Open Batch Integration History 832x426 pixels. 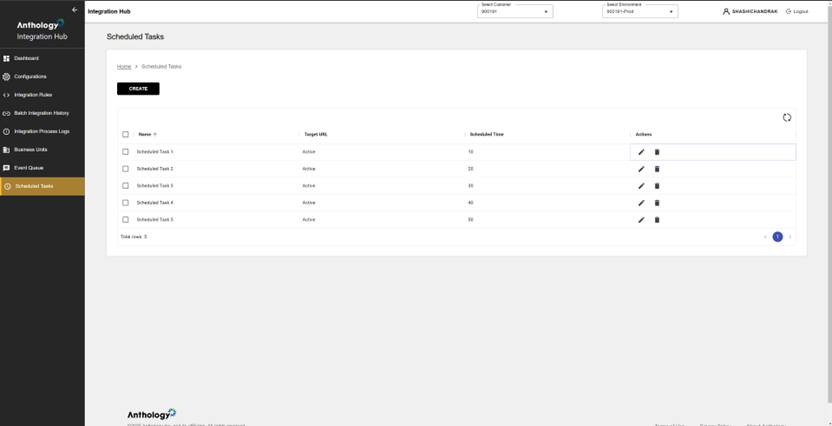tap(42, 113)
